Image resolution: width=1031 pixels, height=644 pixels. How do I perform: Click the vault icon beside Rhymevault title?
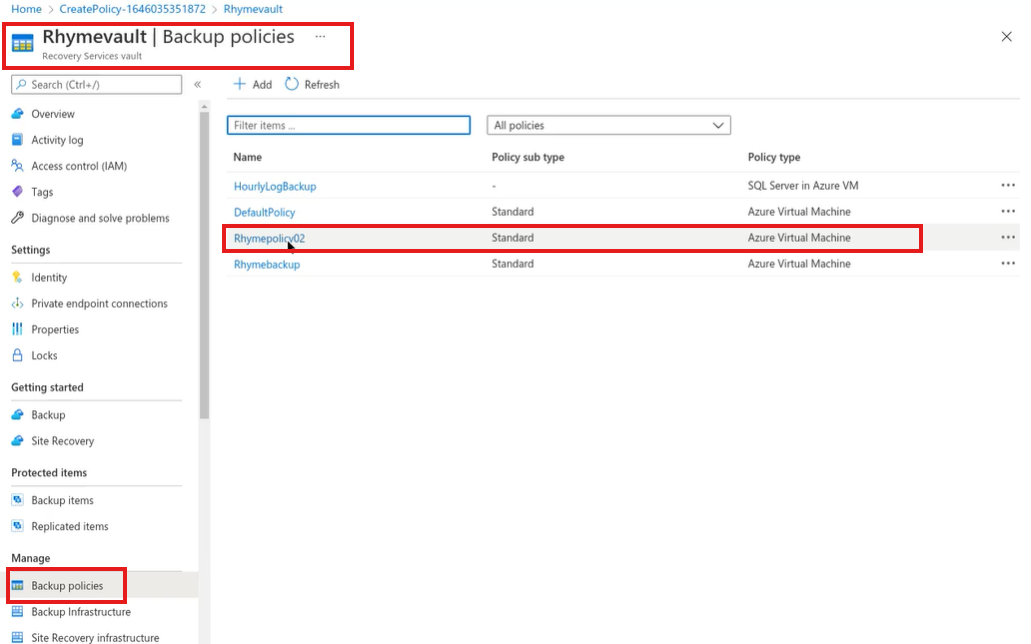[x=22, y=43]
